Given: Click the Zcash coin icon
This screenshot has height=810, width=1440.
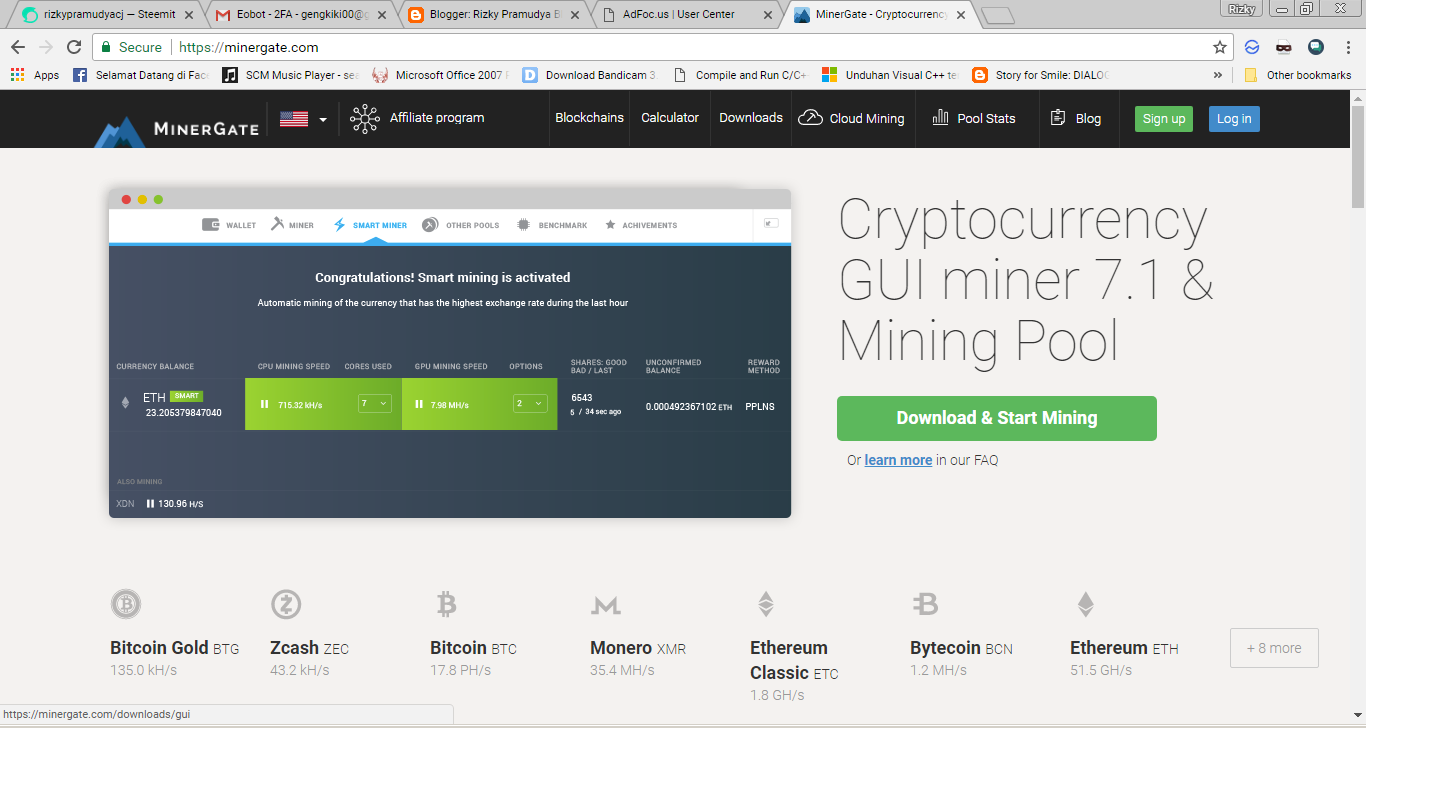Looking at the screenshot, I should (286, 604).
